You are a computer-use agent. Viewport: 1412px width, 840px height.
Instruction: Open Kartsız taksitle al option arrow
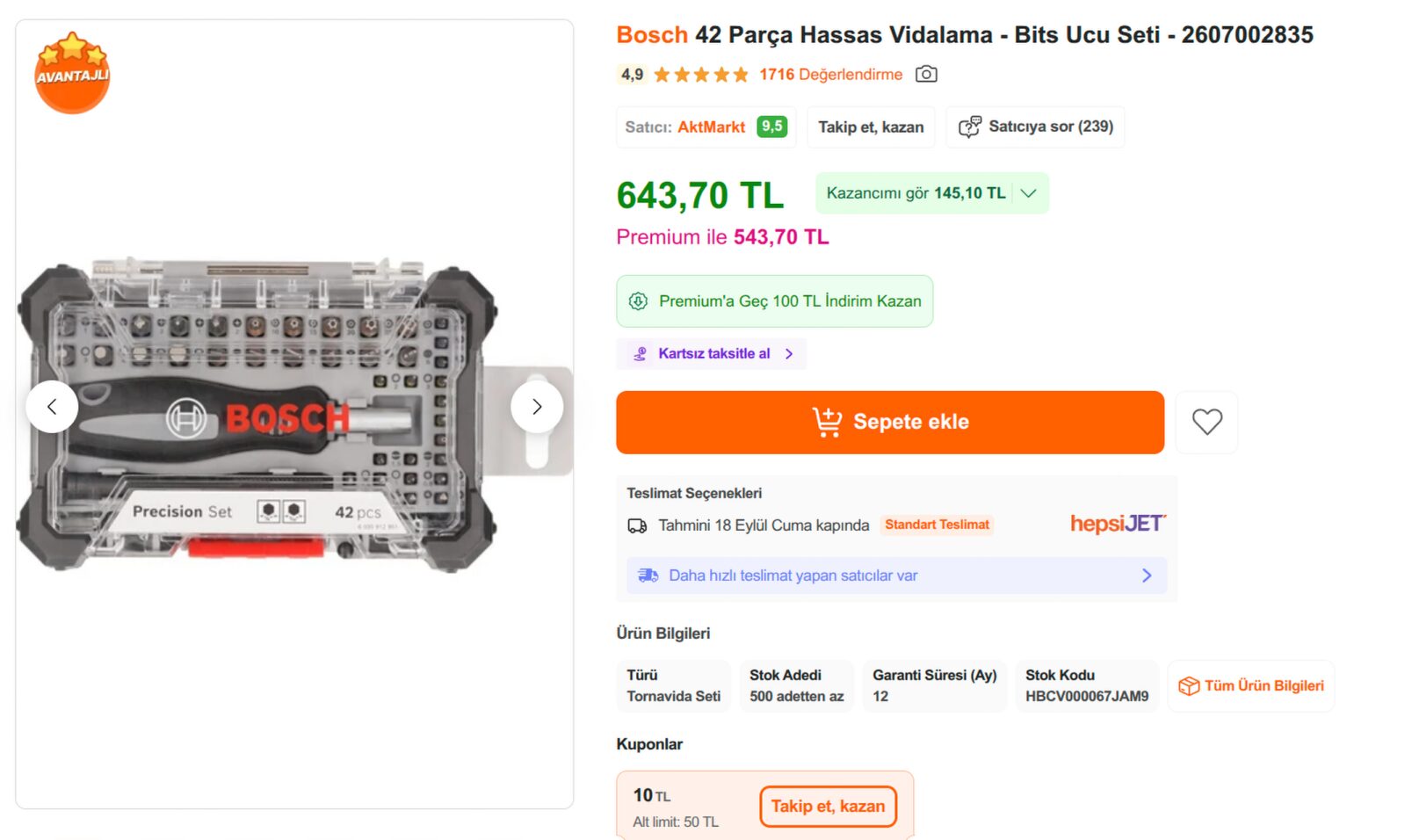point(789,354)
